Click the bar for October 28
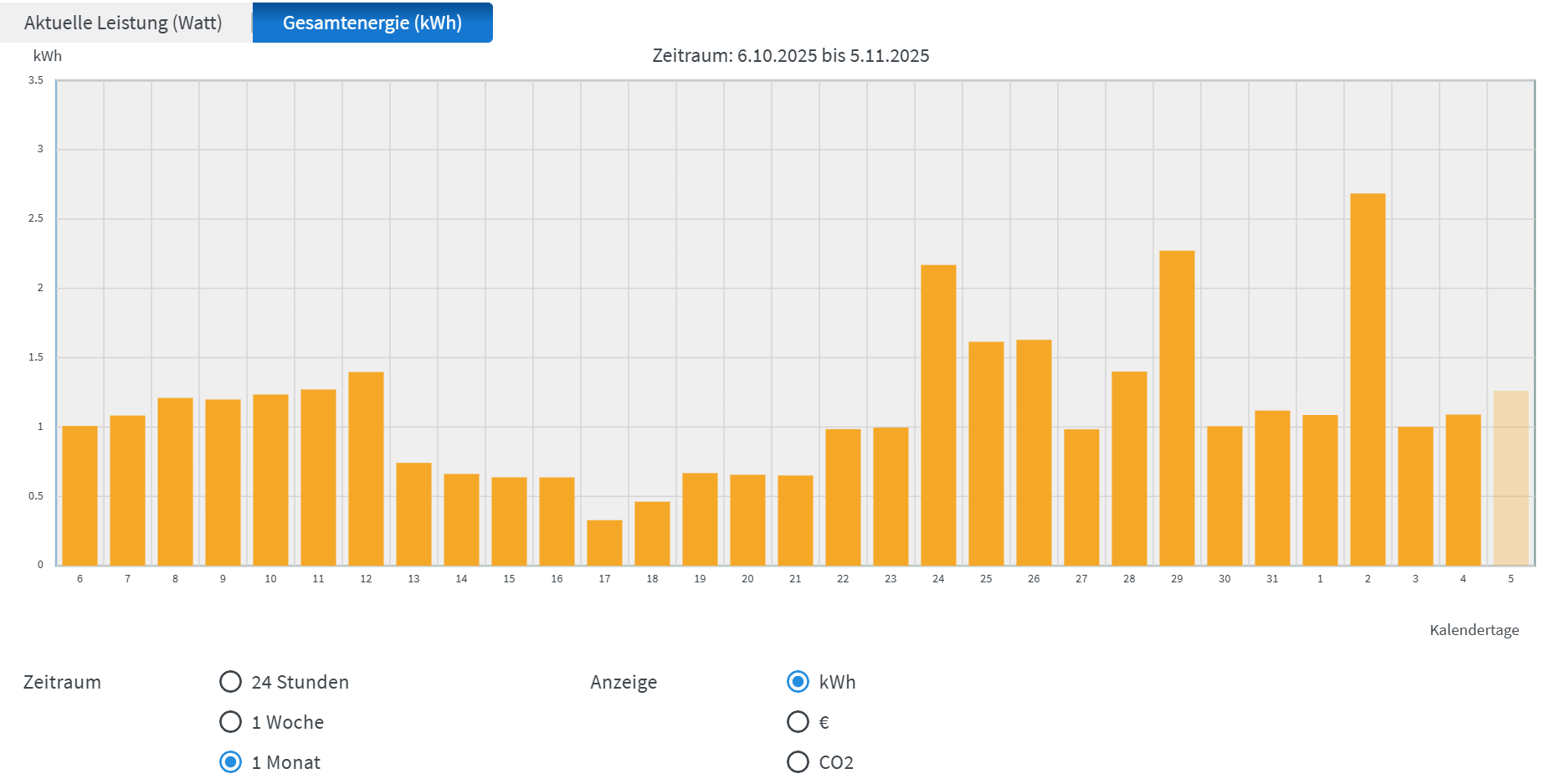 tap(1129, 469)
